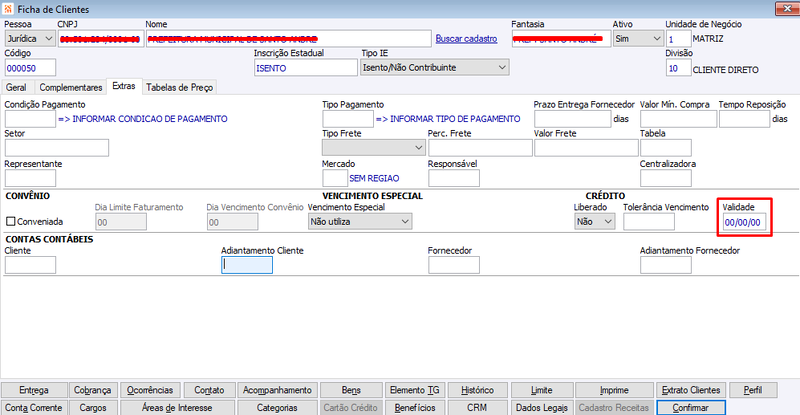Open the Bens button
800x415 pixels.
pyautogui.click(x=351, y=390)
